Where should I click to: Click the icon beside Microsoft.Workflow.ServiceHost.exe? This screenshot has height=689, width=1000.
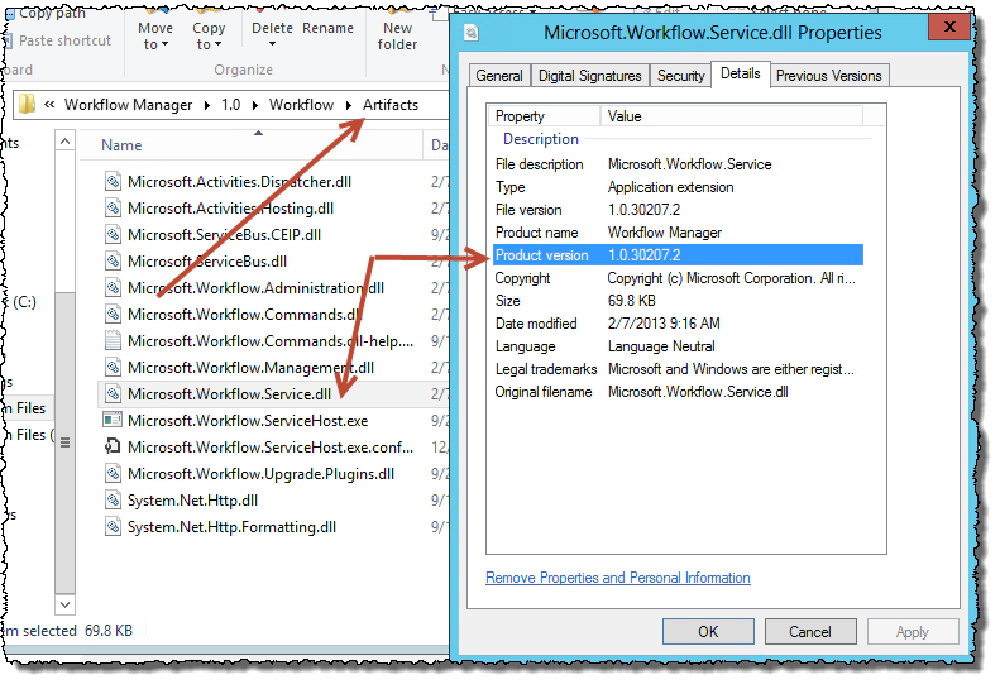tap(113, 421)
